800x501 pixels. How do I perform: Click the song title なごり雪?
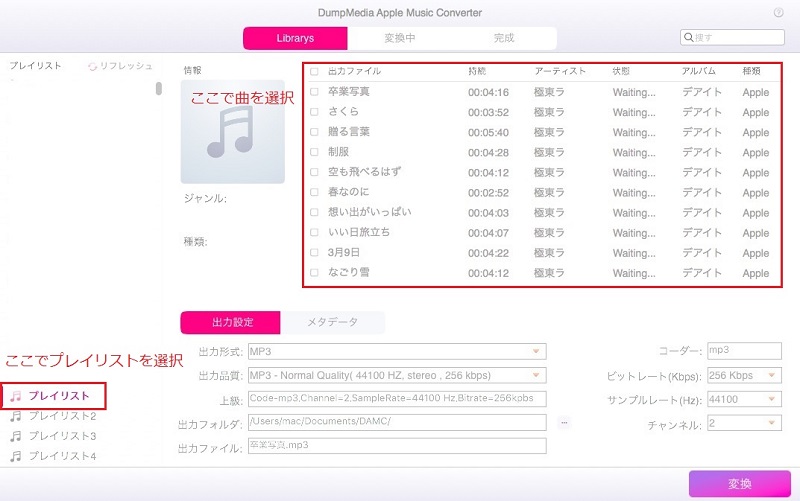click(348, 272)
